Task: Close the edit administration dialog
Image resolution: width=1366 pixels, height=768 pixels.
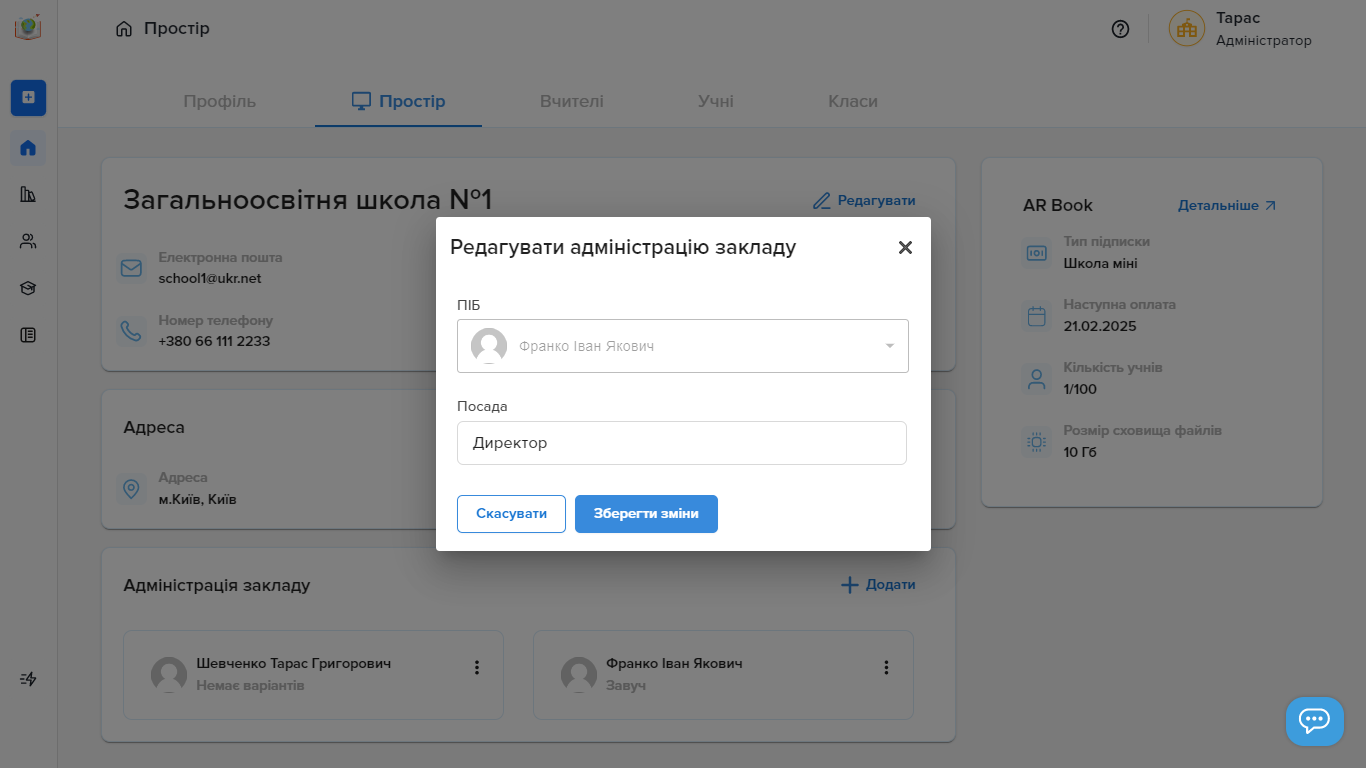Action: click(905, 247)
